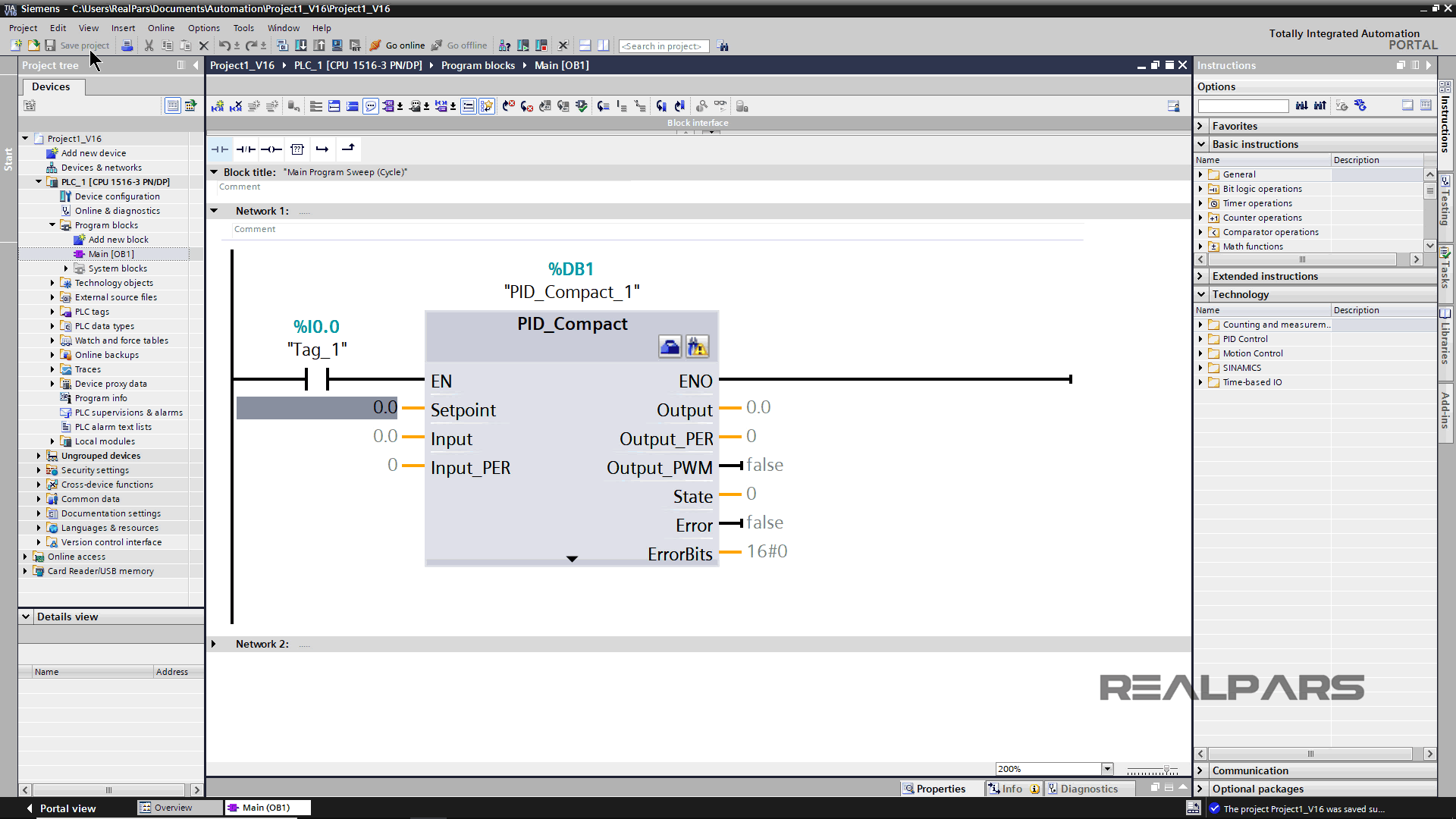
Task: Click the Download to device icon
Action: click(x=301, y=45)
